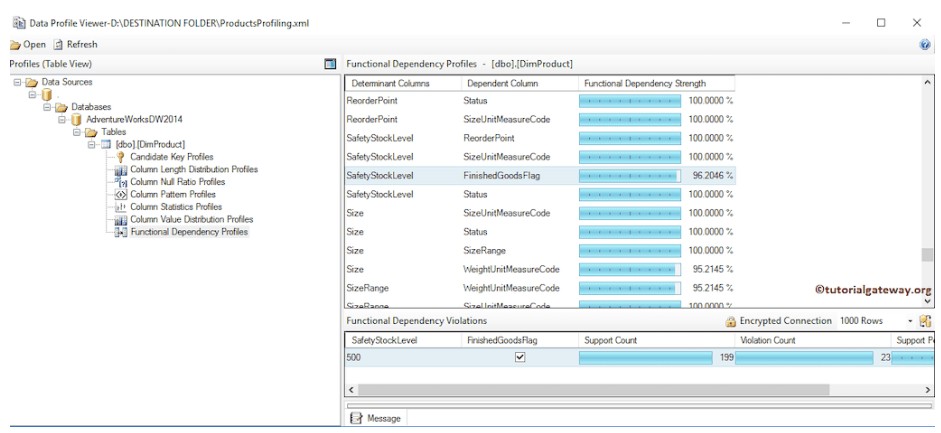The height and width of the screenshot is (433, 941).
Task: Sort by Functional Dependency Strength header
Action: (657, 83)
